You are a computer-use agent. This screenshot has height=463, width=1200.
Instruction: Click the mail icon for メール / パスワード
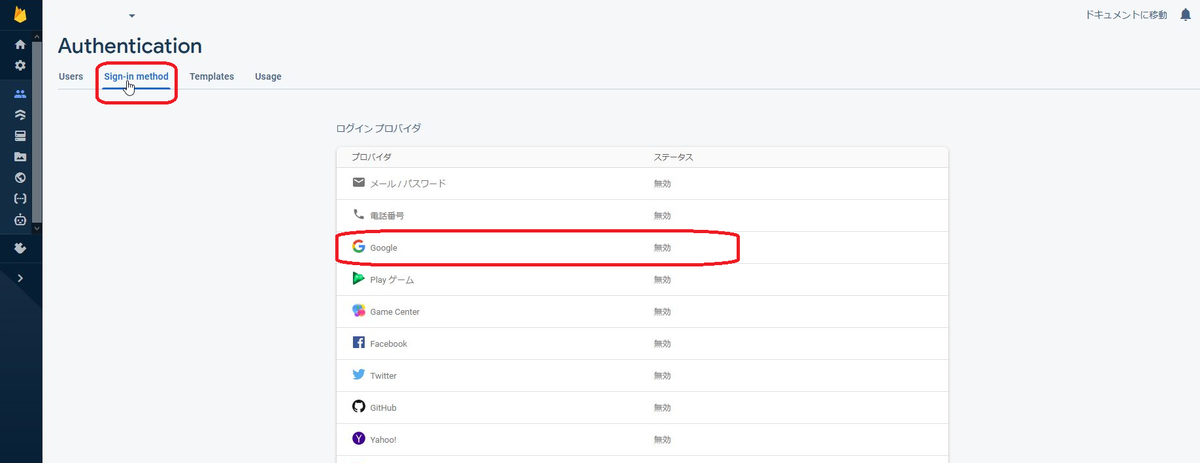coord(359,183)
